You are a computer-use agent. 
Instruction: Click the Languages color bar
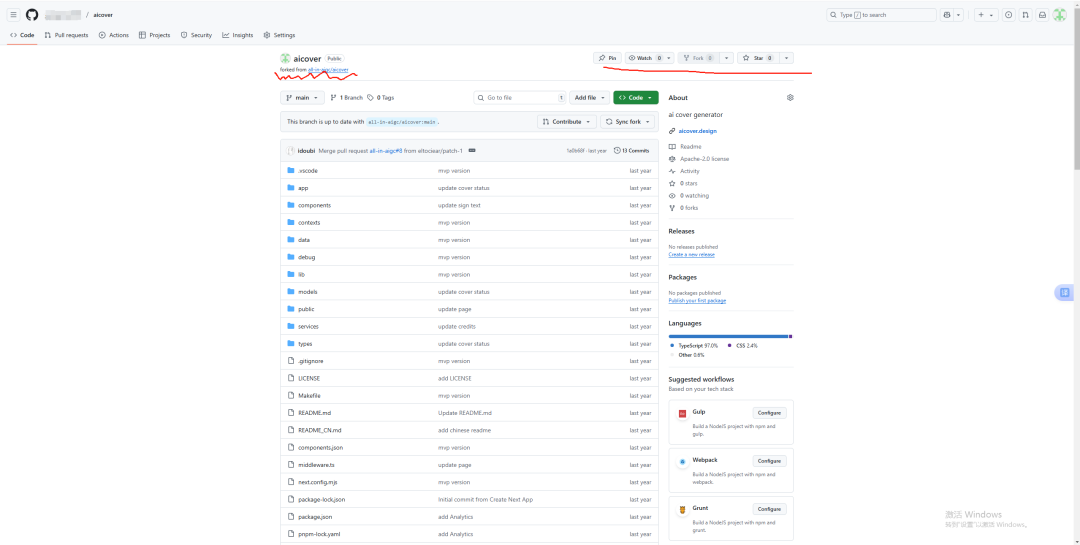point(730,336)
